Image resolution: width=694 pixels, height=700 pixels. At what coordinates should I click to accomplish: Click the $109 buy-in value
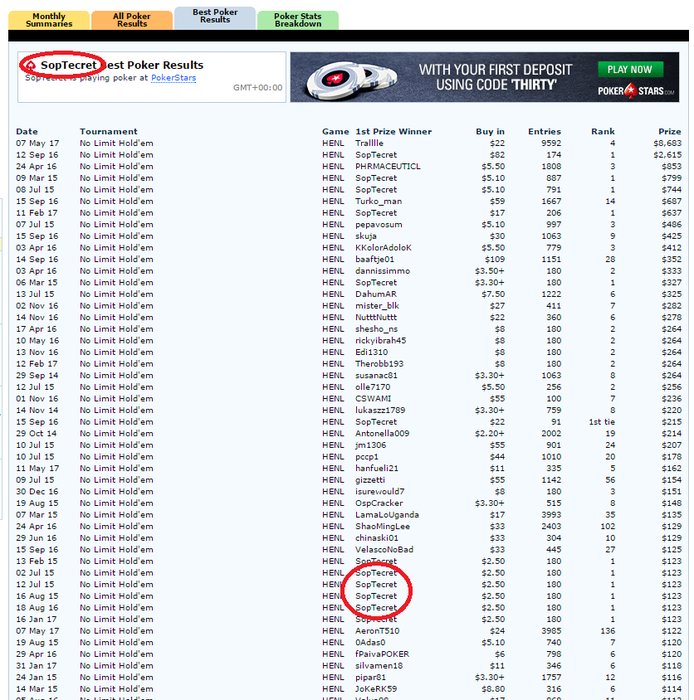tap(495, 259)
